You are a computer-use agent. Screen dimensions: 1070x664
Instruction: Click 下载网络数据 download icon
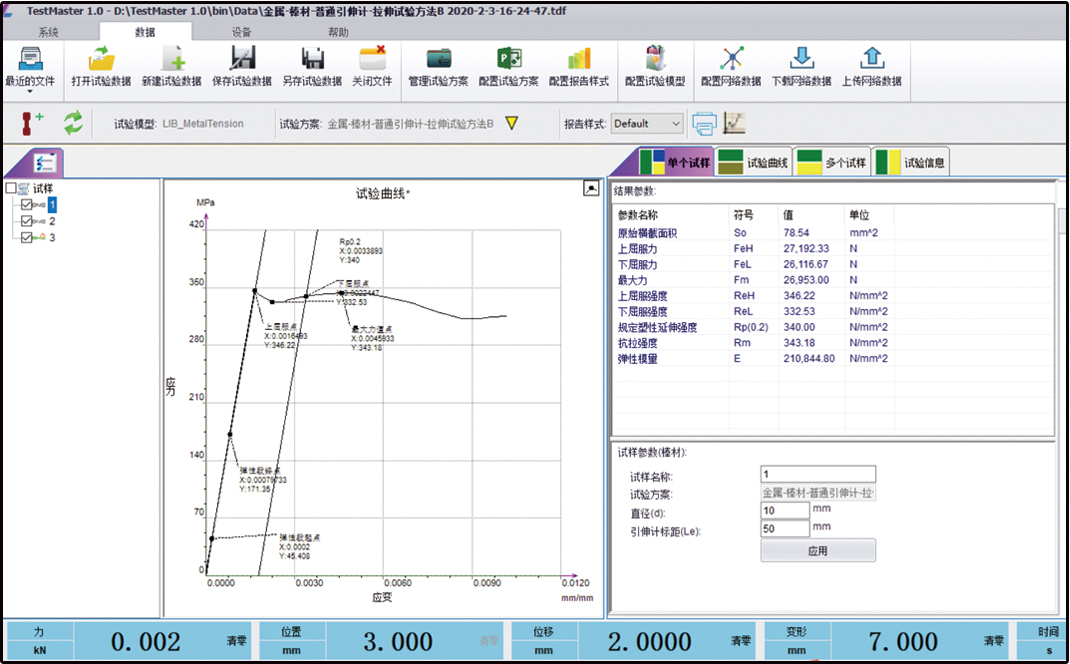click(800, 60)
